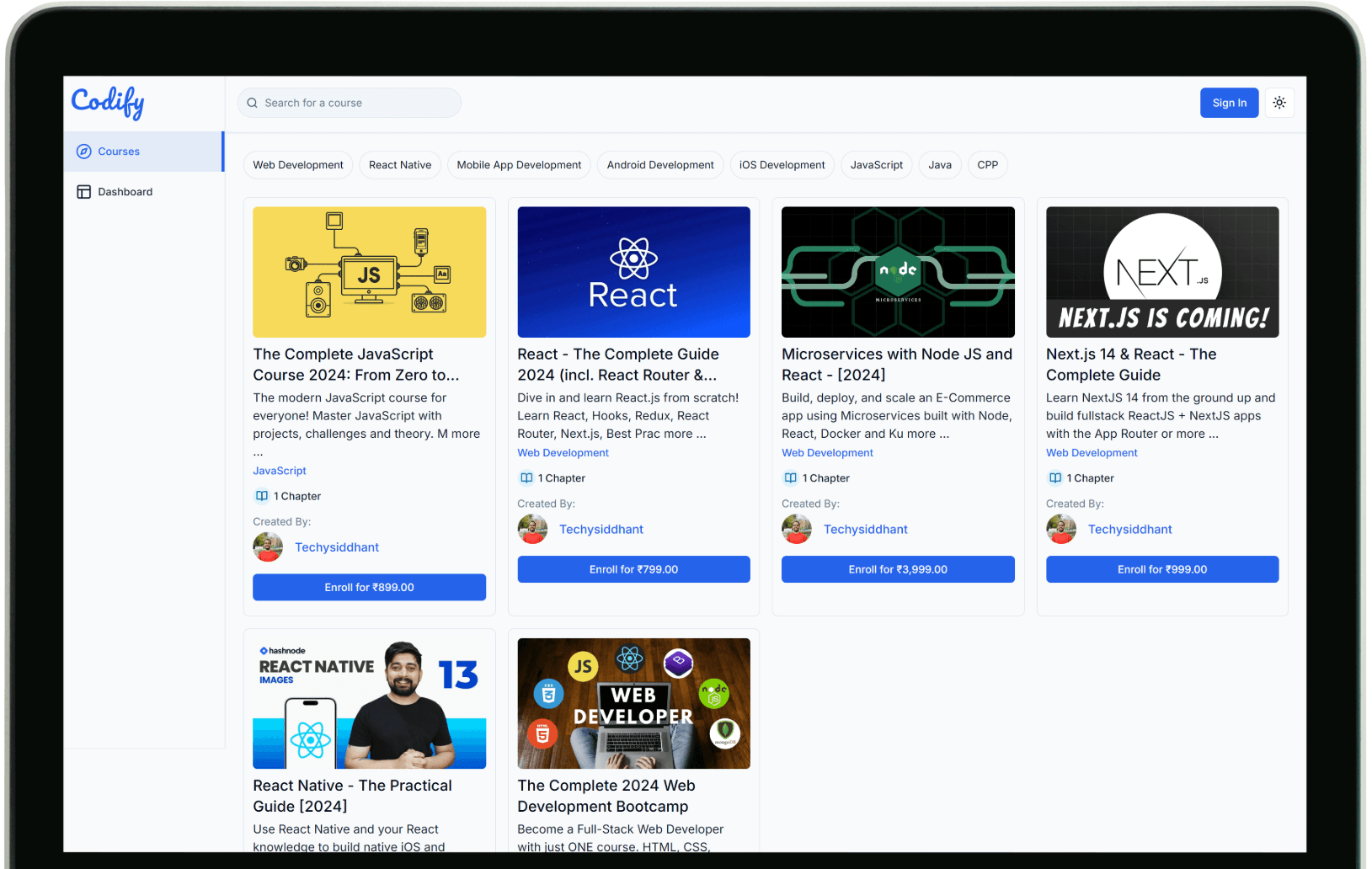Click the Codify logo

point(108,103)
